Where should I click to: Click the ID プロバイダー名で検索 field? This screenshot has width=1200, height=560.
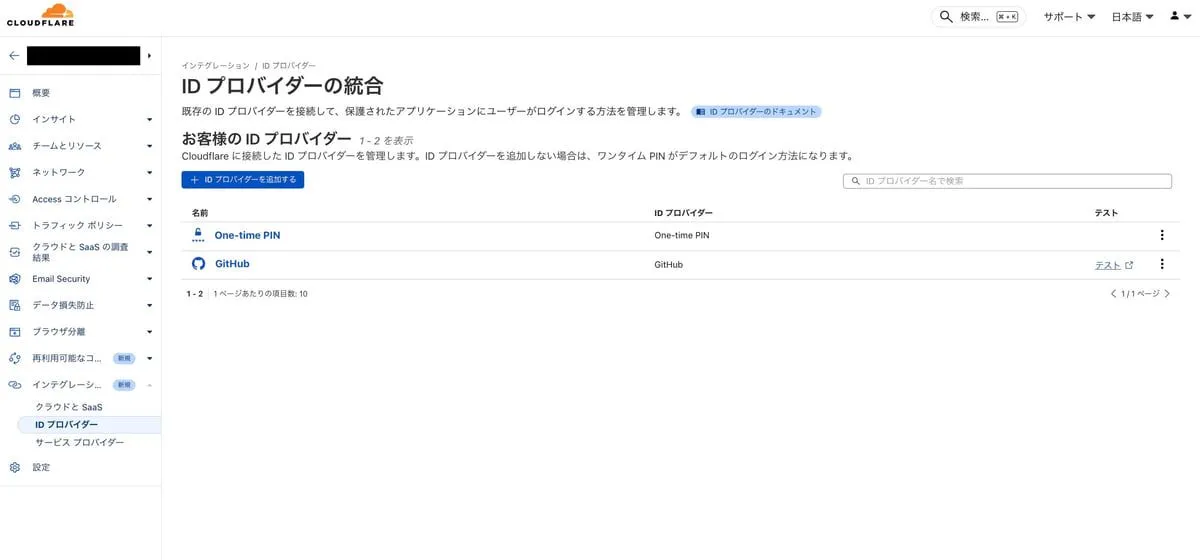point(1006,181)
